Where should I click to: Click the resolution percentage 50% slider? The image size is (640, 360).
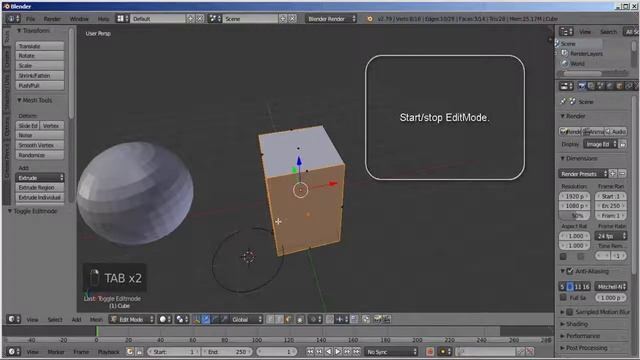575,216
